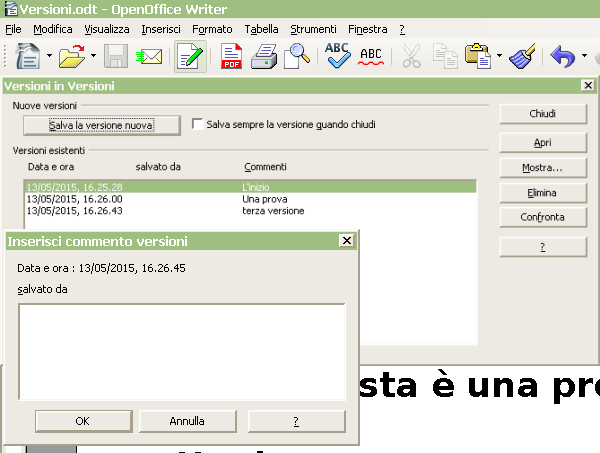Close the Versioni in Versioni dialog

point(588,85)
